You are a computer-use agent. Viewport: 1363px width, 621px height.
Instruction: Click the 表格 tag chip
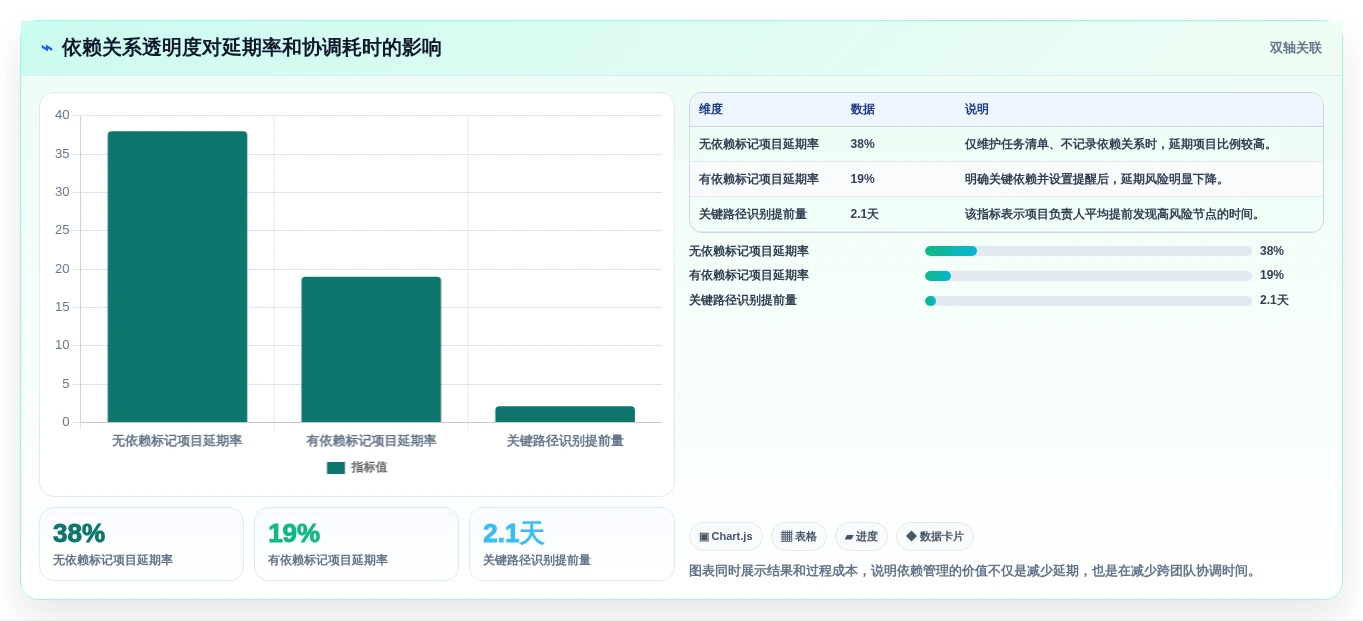click(x=799, y=537)
